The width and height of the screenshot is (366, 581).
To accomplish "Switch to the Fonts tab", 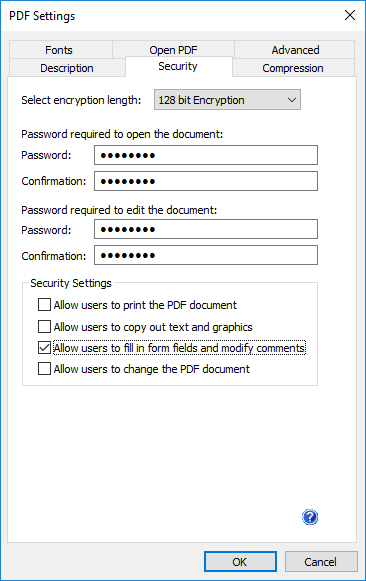I will (59, 50).
